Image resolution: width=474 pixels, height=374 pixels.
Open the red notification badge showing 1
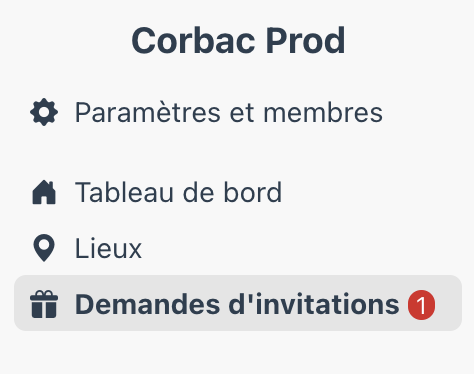[x=421, y=305]
